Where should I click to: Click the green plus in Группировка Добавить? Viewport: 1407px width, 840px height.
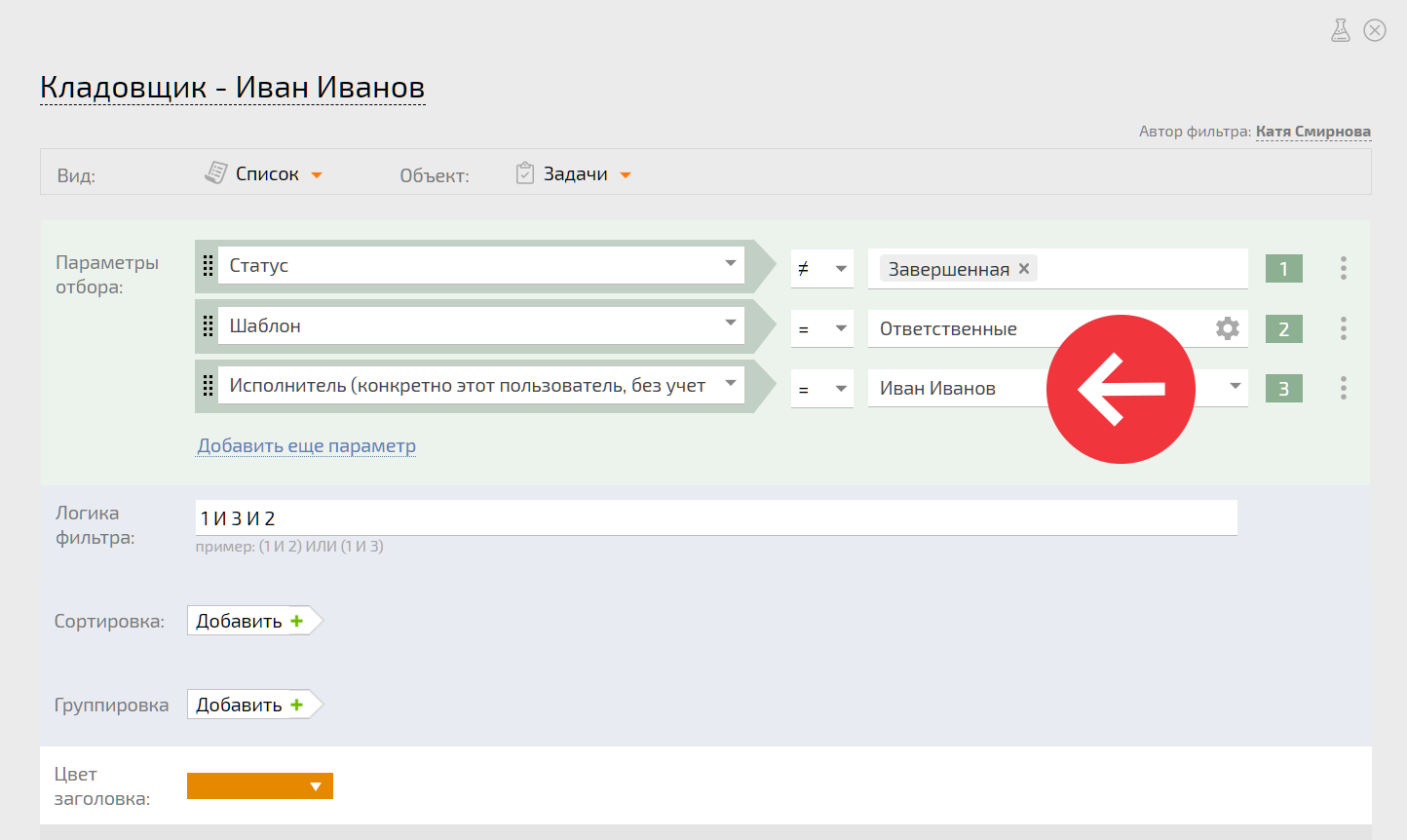coord(297,705)
